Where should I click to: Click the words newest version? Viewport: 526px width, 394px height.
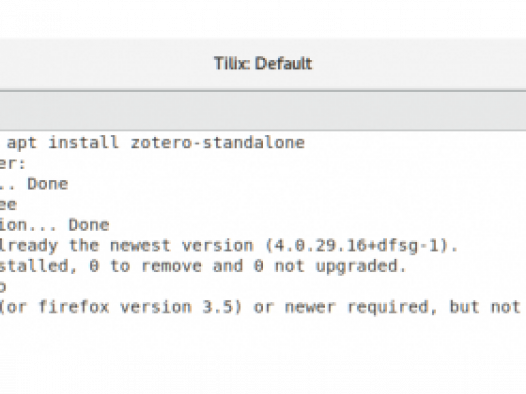181,246
